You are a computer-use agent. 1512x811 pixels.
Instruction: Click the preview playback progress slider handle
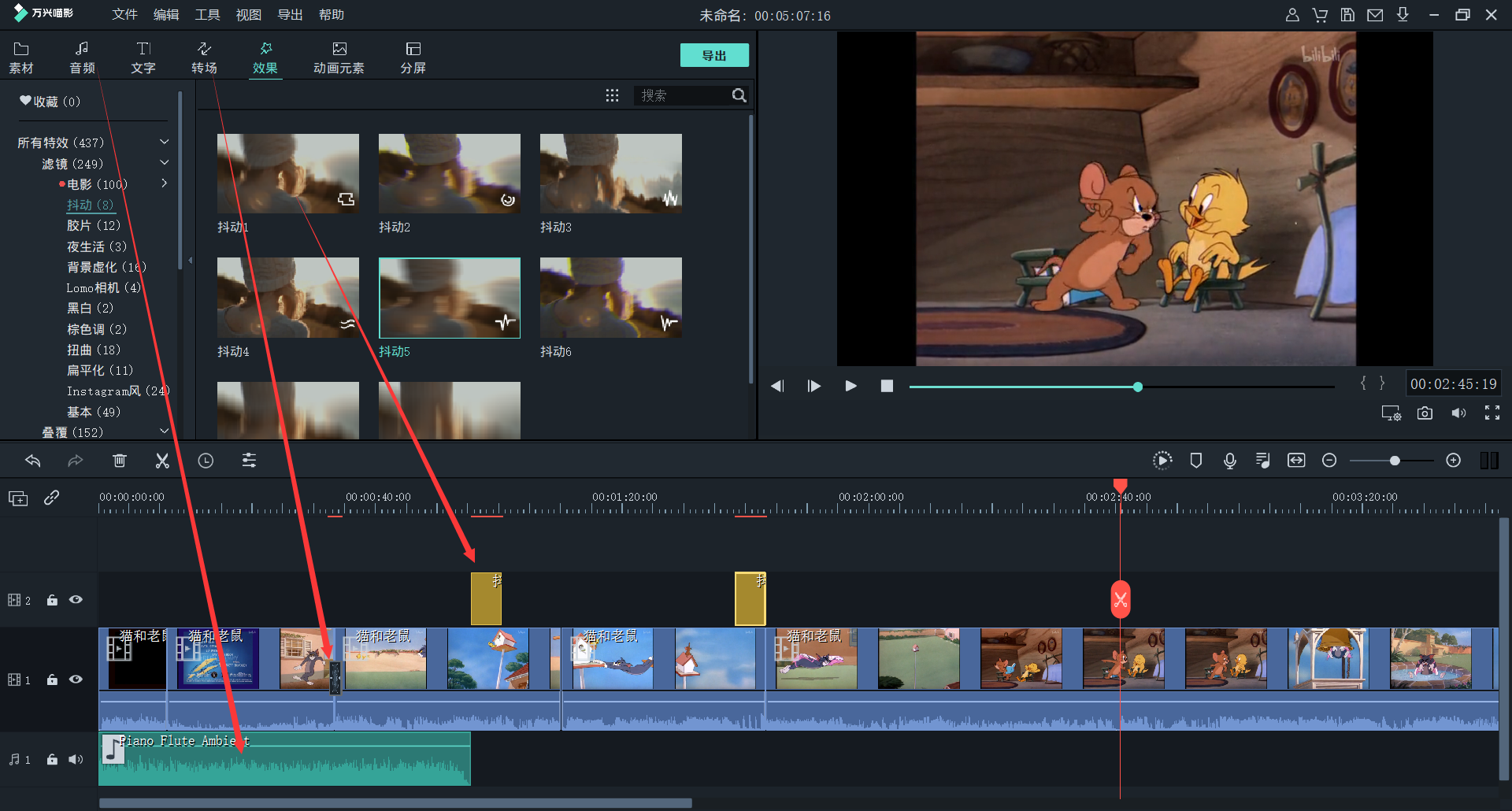click(1138, 387)
